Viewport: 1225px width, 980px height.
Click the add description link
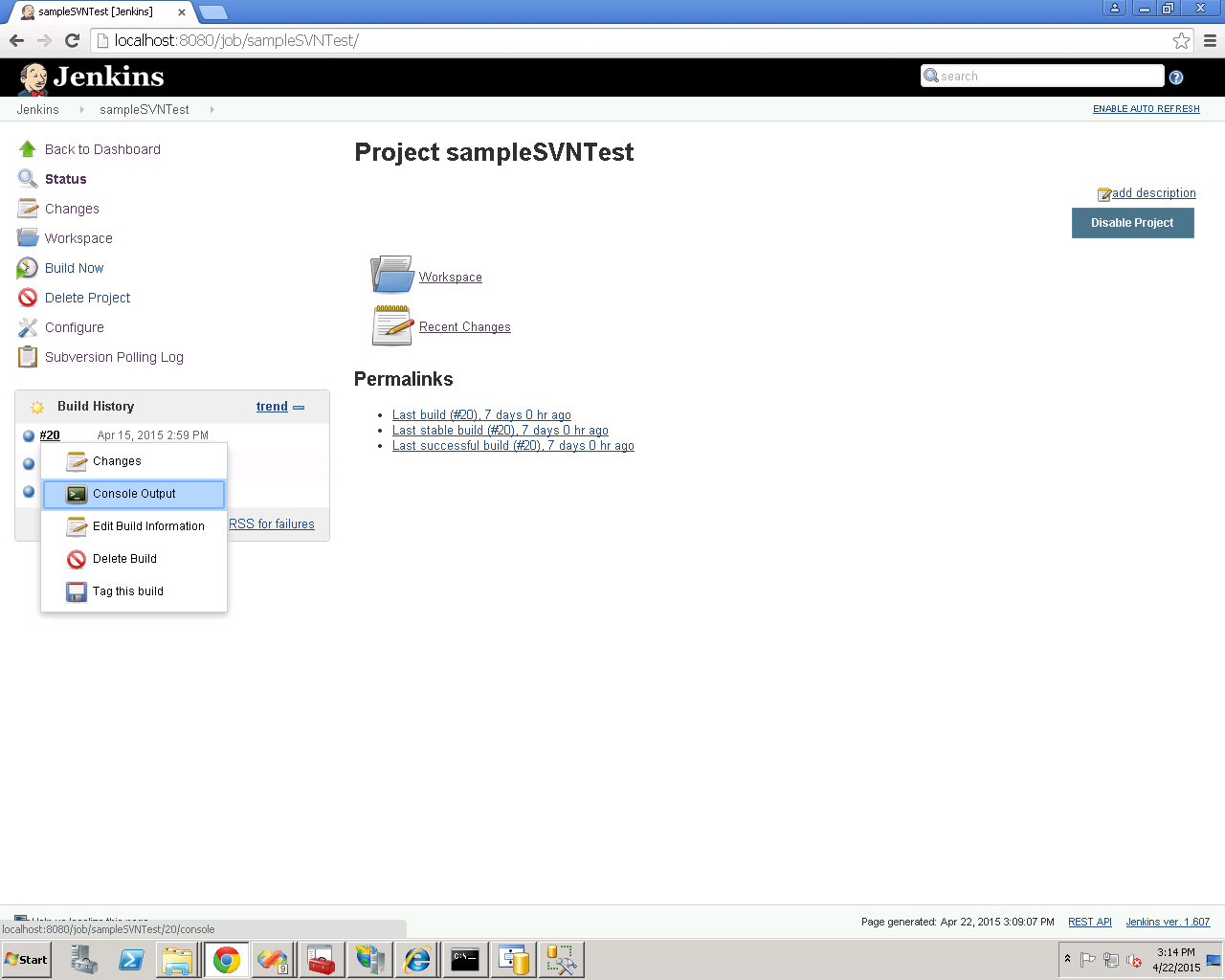[x=1153, y=193]
